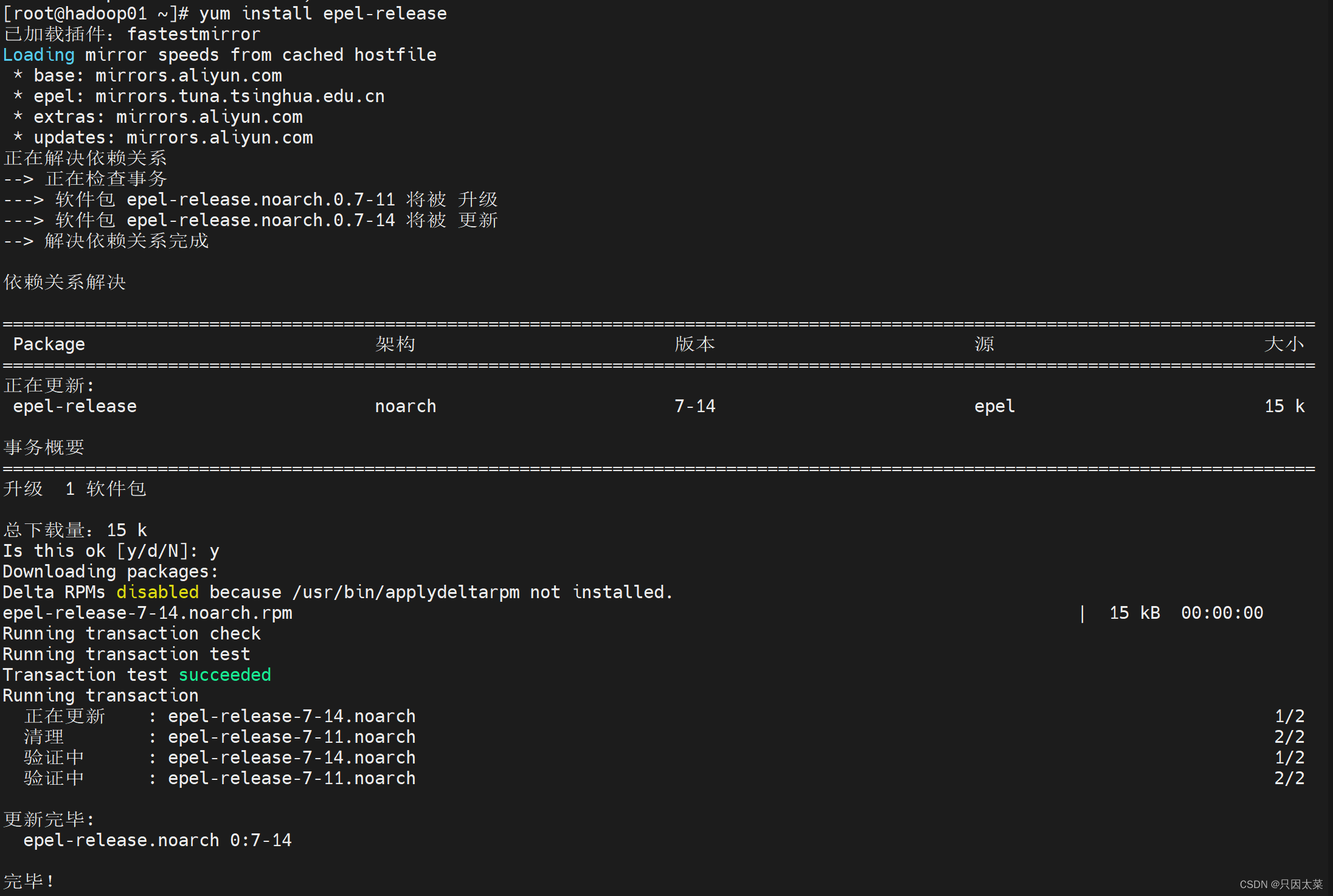
Task: Click the '正在更新 : epel-release-7-14.noarch' transaction line
Action: [220, 716]
